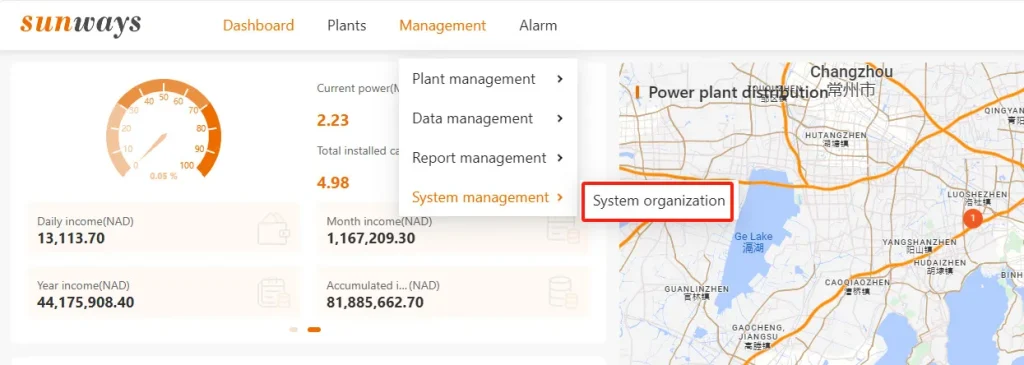The image size is (1024, 365).
Task: Click the Year income calendar icon
Action: tap(273, 293)
